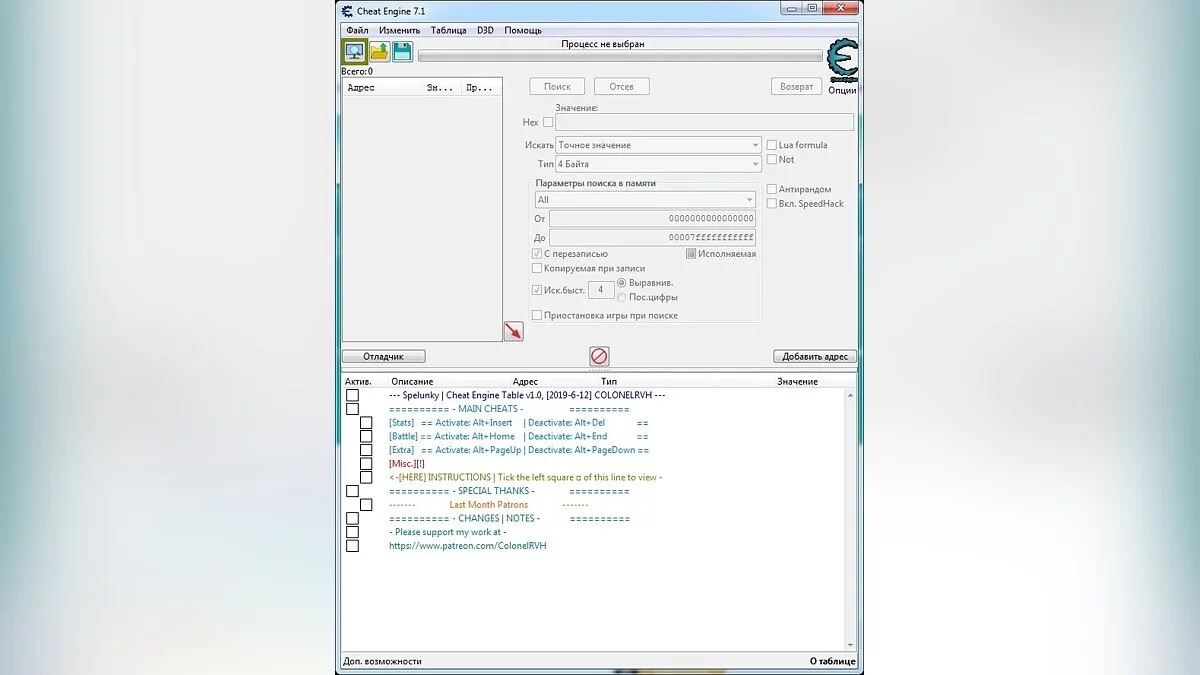Tick the [Misc.][!] row checkbox
1200x675 pixels.
coord(366,464)
